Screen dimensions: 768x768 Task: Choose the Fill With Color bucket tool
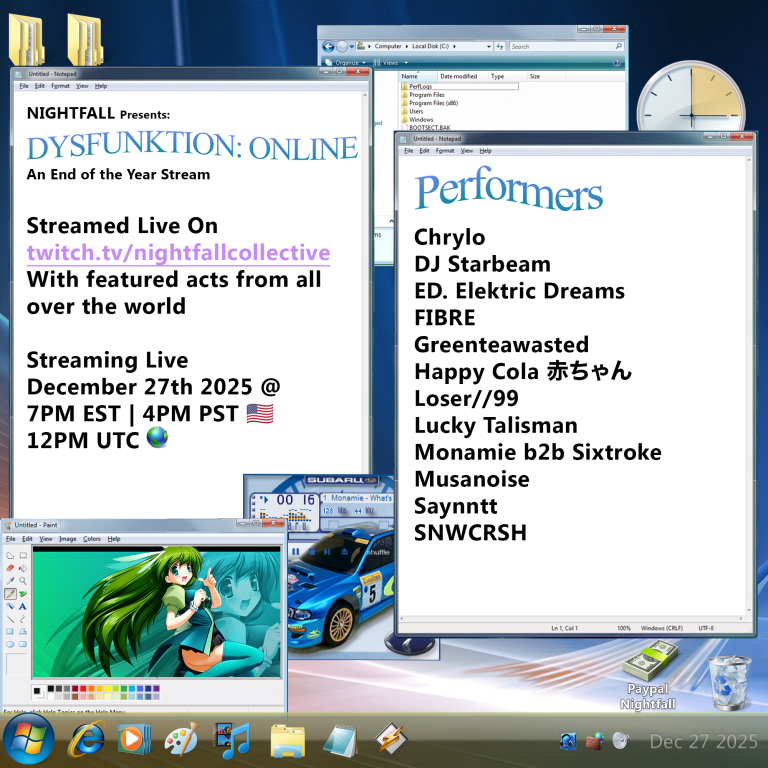pos(23,568)
